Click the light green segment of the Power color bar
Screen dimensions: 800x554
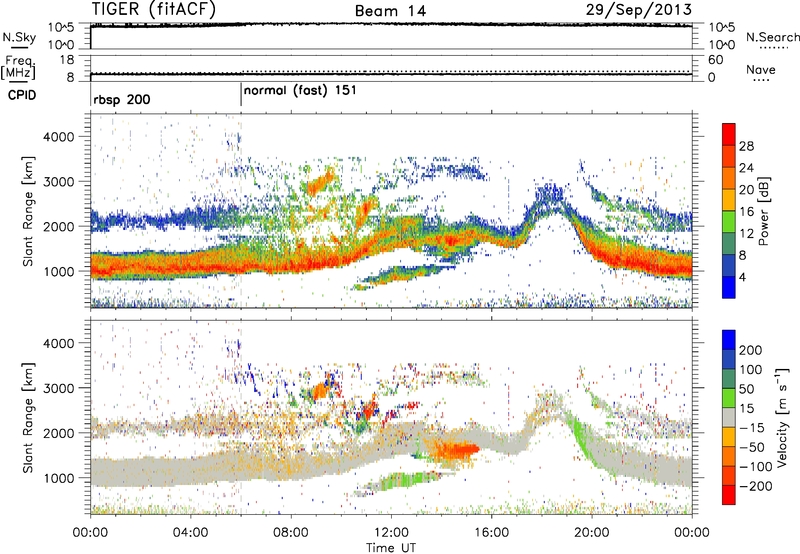729,221
